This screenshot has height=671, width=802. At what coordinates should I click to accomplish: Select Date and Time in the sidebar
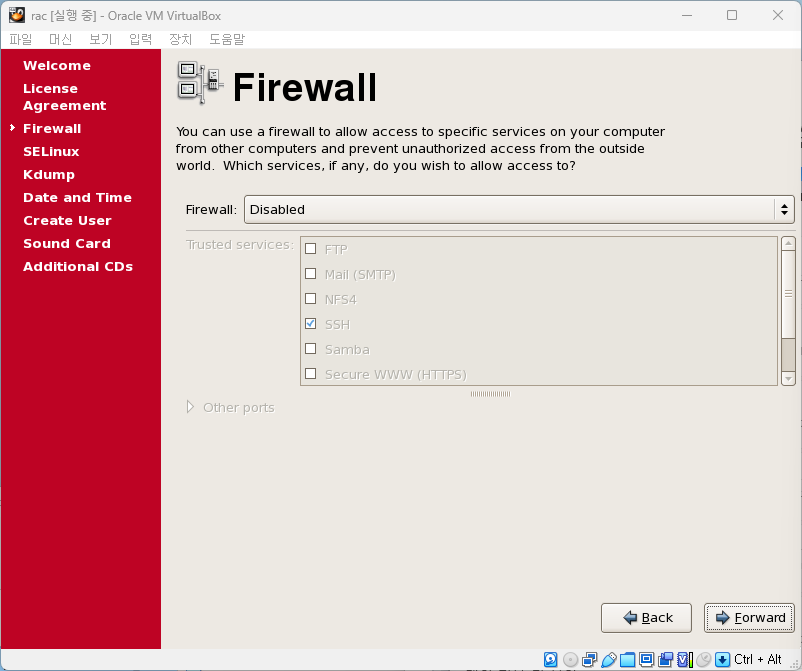(x=77, y=197)
